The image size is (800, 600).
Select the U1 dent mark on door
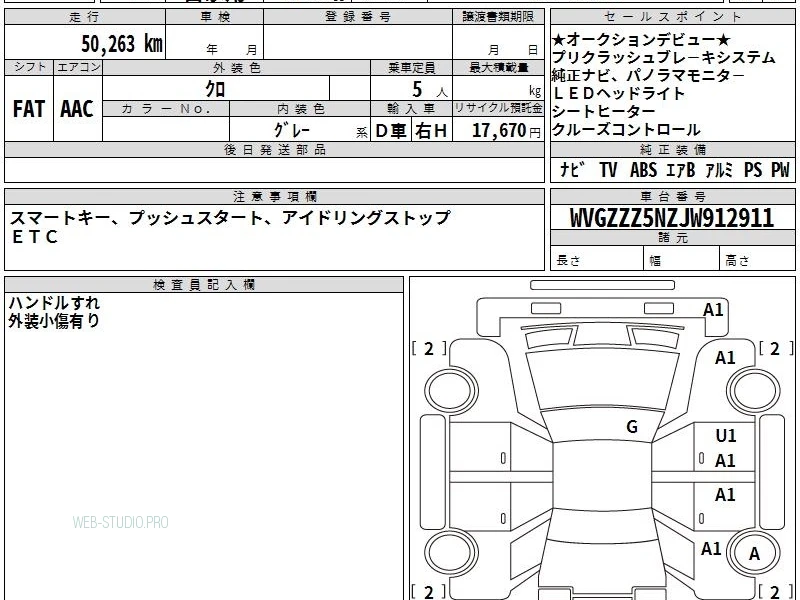[726, 436]
